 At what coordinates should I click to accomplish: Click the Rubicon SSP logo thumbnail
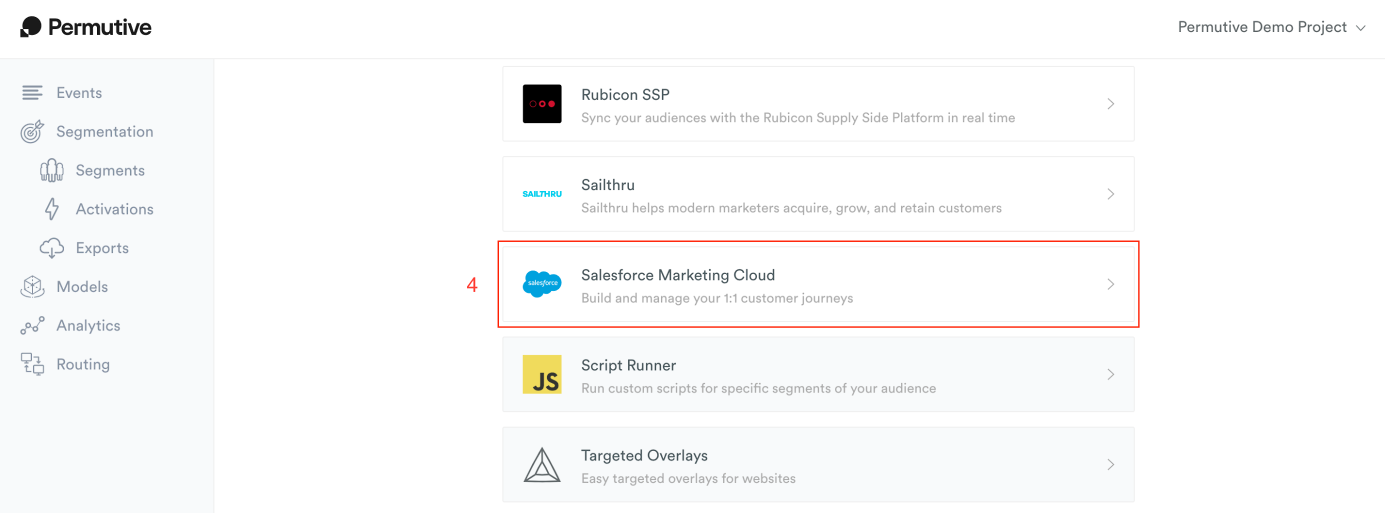click(x=542, y=104)
